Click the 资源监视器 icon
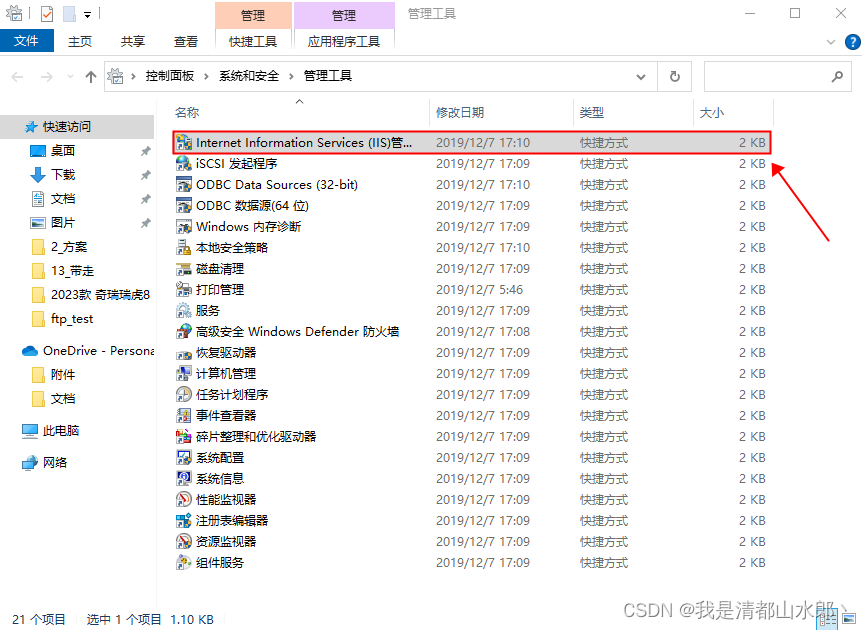This screenshot has height=630, width=862. click(x=184, y=541)
